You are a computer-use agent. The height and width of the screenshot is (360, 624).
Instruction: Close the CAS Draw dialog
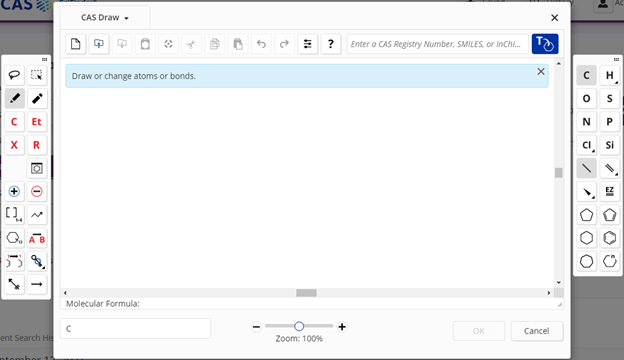tap(554, 18)
